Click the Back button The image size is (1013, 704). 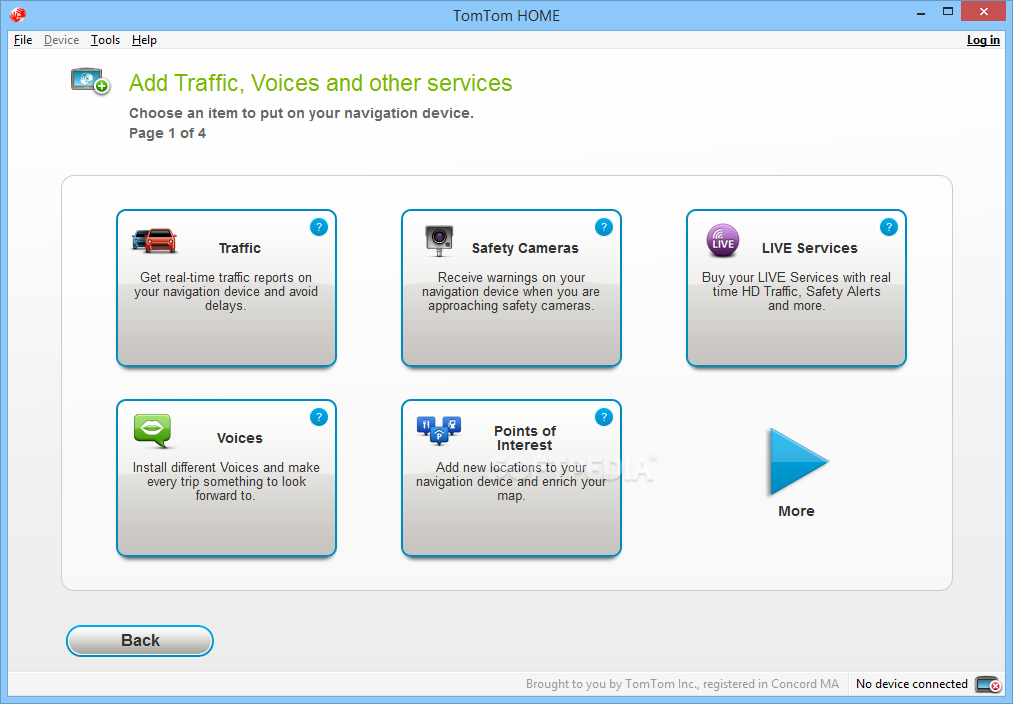coord(140,641)
